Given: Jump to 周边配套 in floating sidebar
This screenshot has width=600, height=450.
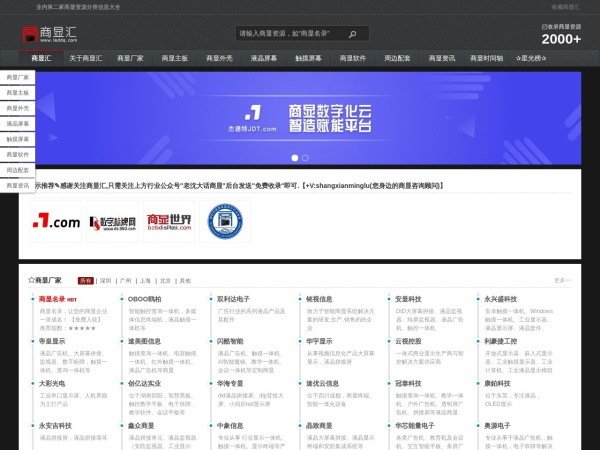Looking at the screenshot, I should (x=18, y=170).
